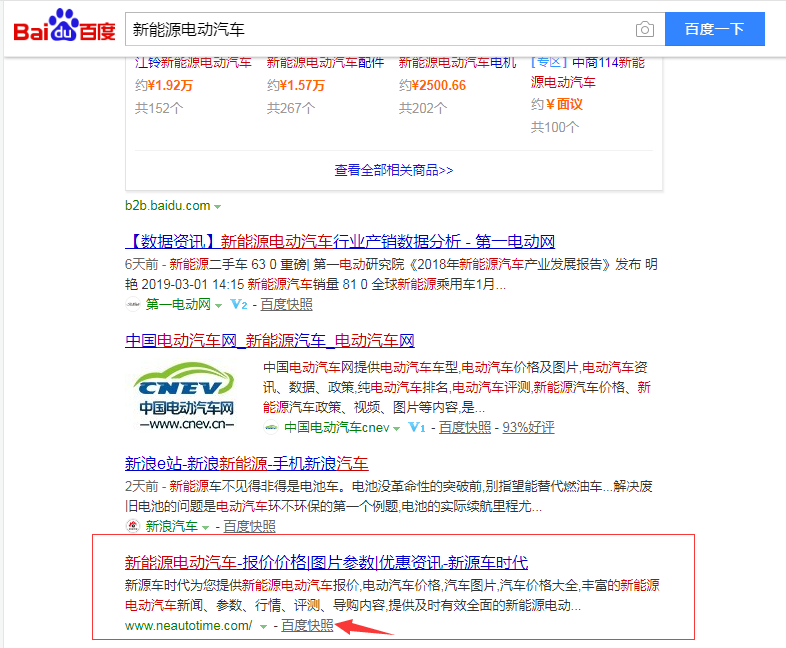Open 【数据资讯】新能源电动汽车行业产销数据分析 result

click(340, 242)
